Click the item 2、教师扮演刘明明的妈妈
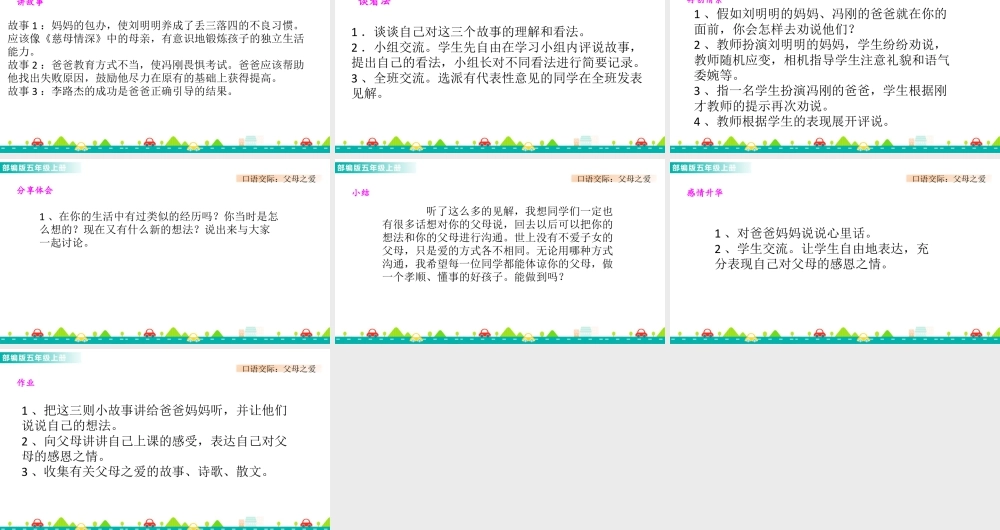Image resolution: width=1000 pixels, height=530 pixels. (x=821, y=60)
